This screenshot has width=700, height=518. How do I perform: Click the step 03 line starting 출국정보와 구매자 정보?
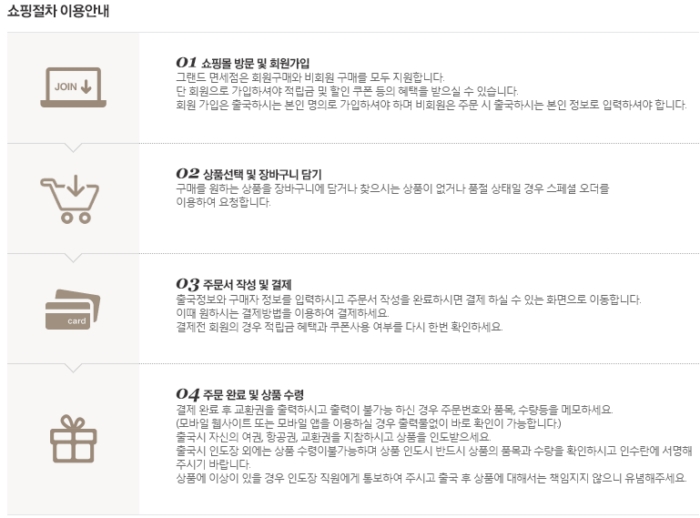click(x=408, y=299)
